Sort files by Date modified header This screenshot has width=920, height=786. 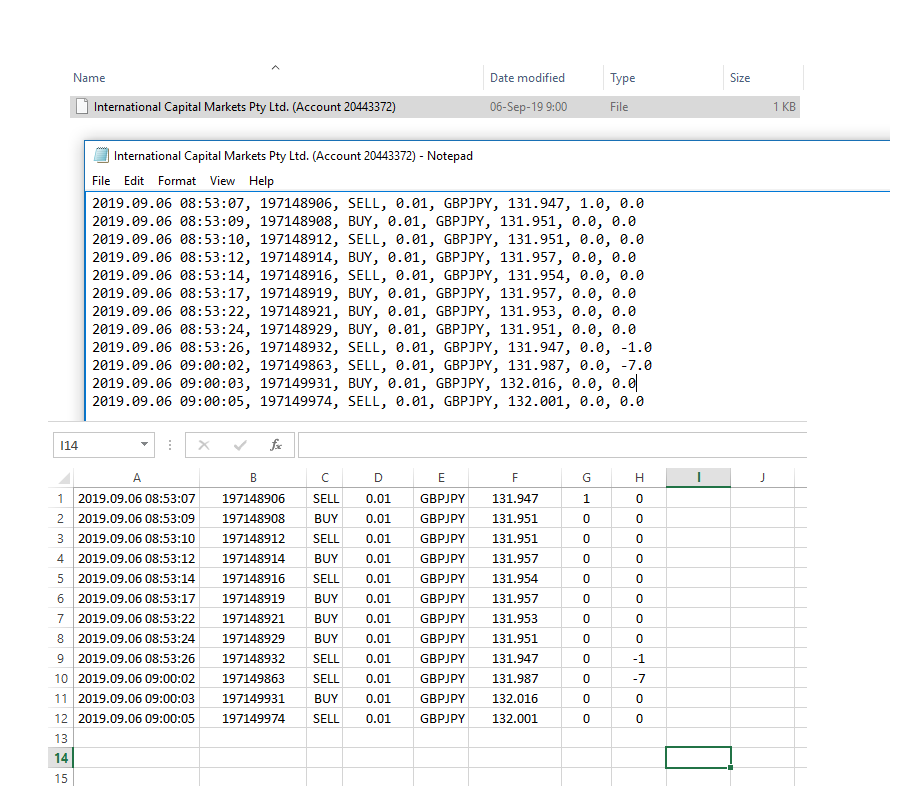tap(527, 77)
